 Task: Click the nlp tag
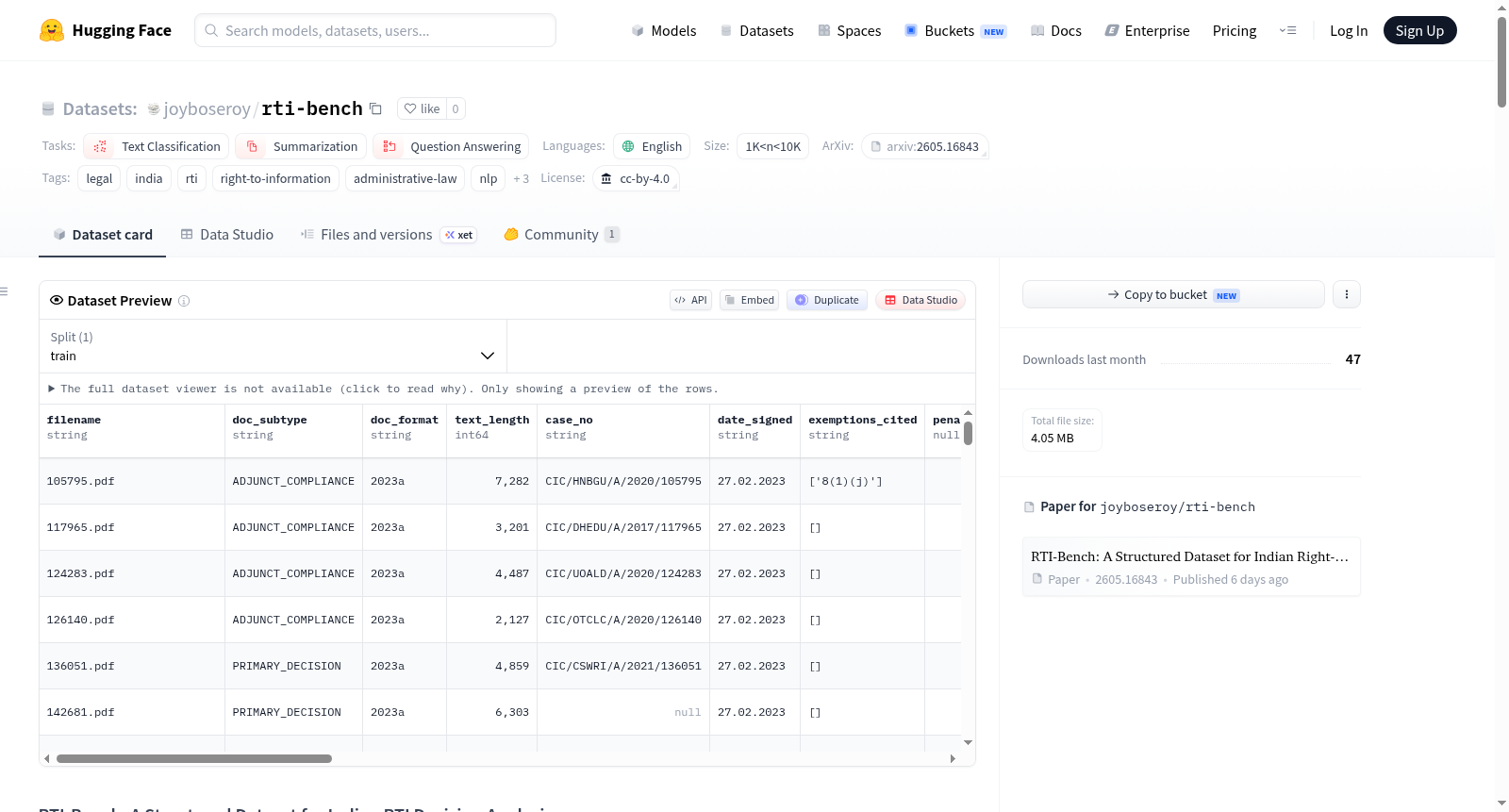point(489,178)
